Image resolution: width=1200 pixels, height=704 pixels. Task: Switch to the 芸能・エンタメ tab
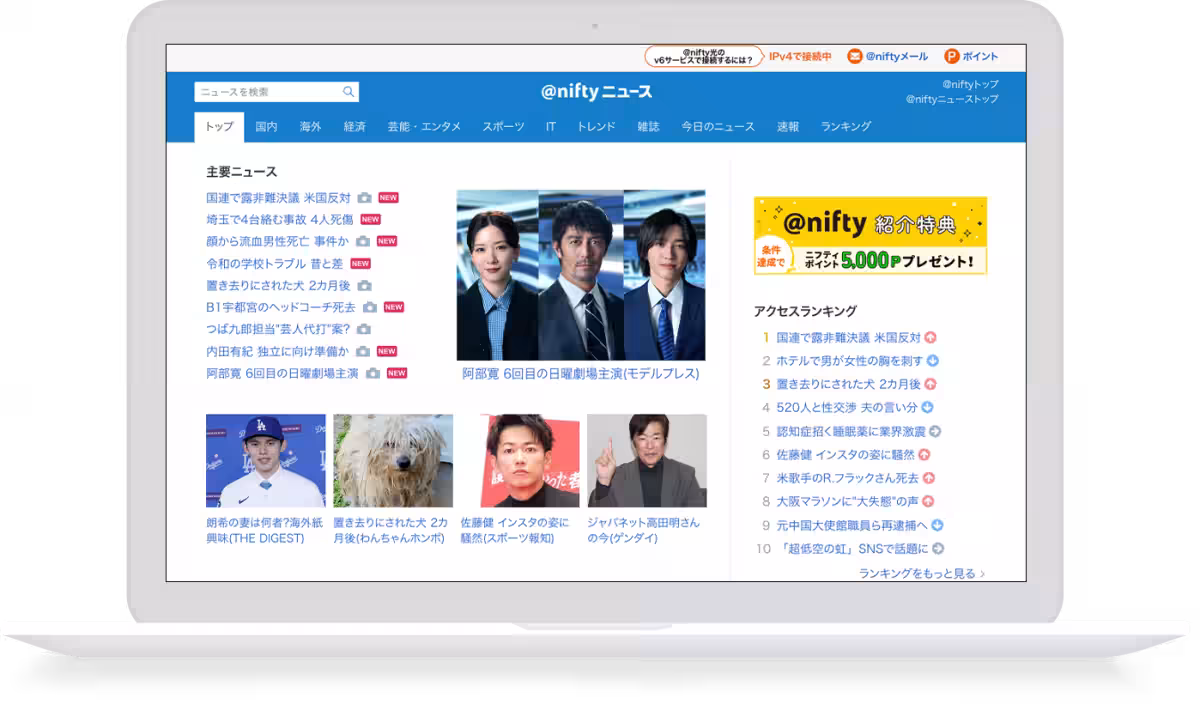tap(424, 127)
